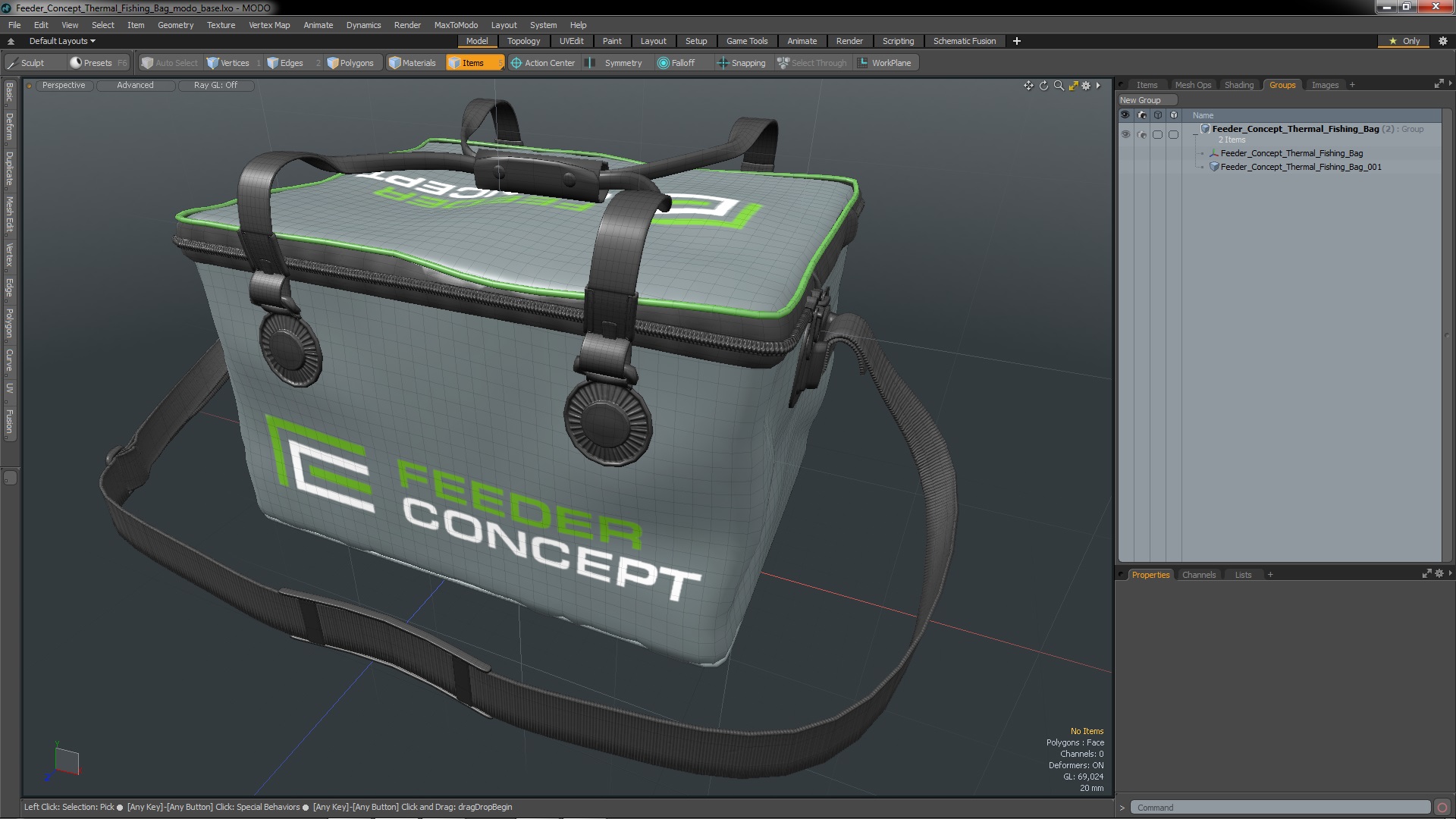Screen dimensions: 1456x819
Task: Open layout settings gear at top right
Action: [x=1443, y=41]
